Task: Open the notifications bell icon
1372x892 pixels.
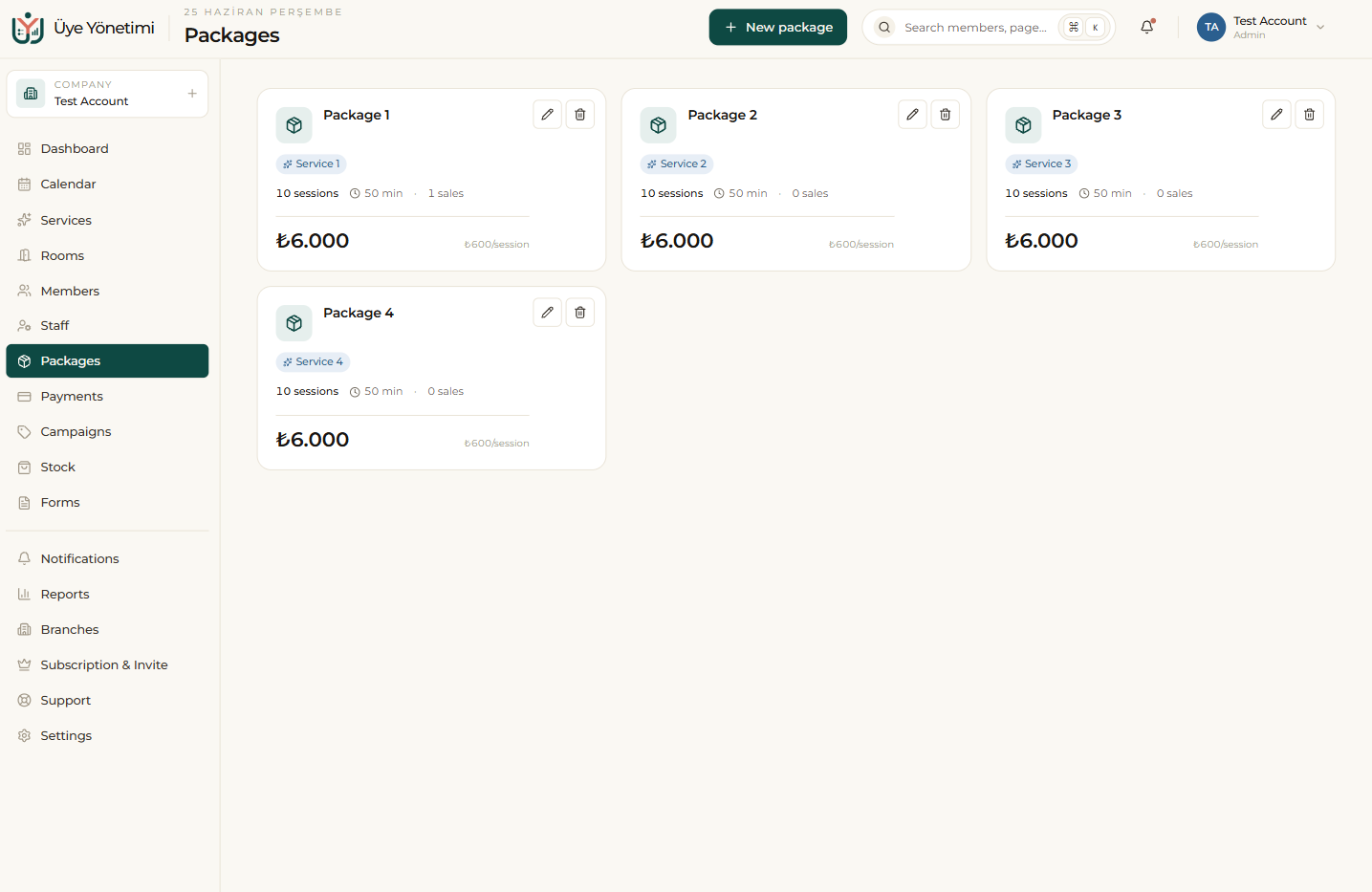Action: coord(1147,27)
